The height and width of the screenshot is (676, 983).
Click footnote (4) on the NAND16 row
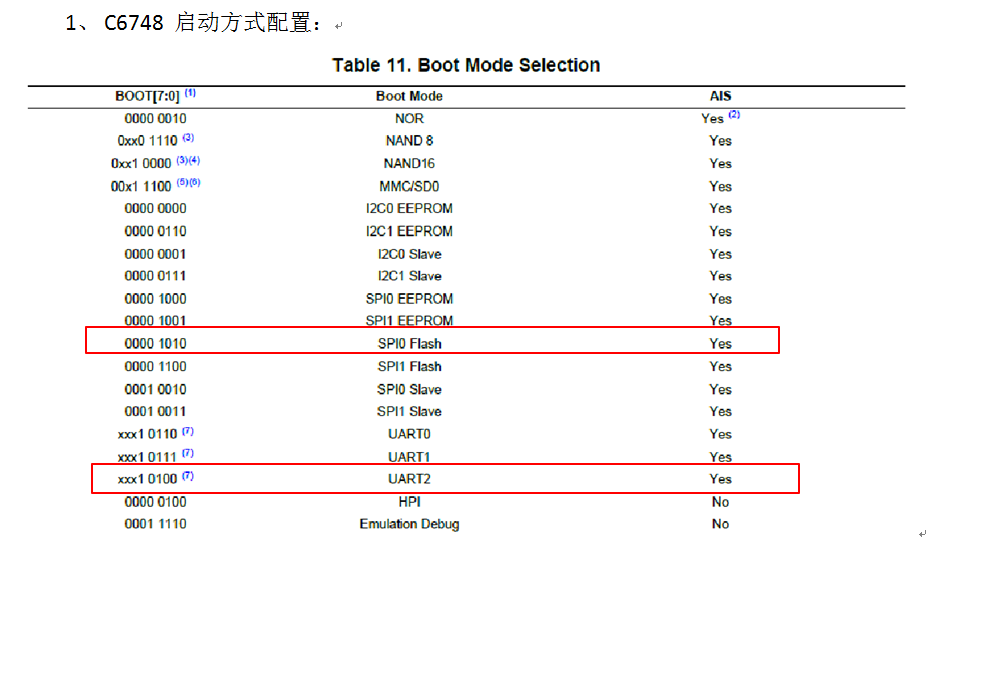tap(196, 159)
